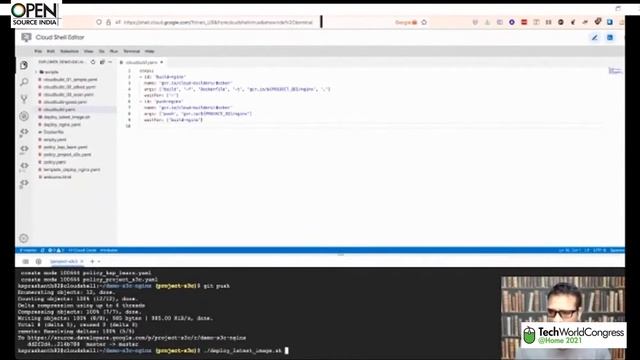Open policy_project_a3c.yaml file
The height and width of the screenshot is (360, 640).
pos(67,155)
